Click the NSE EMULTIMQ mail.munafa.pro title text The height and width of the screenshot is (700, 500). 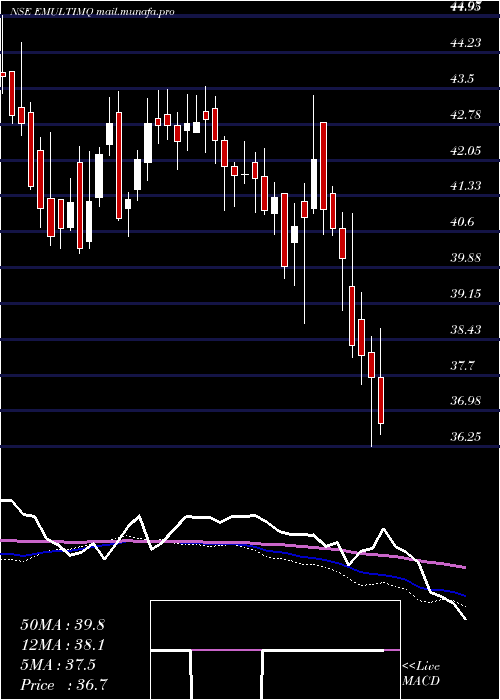[93, 12]
